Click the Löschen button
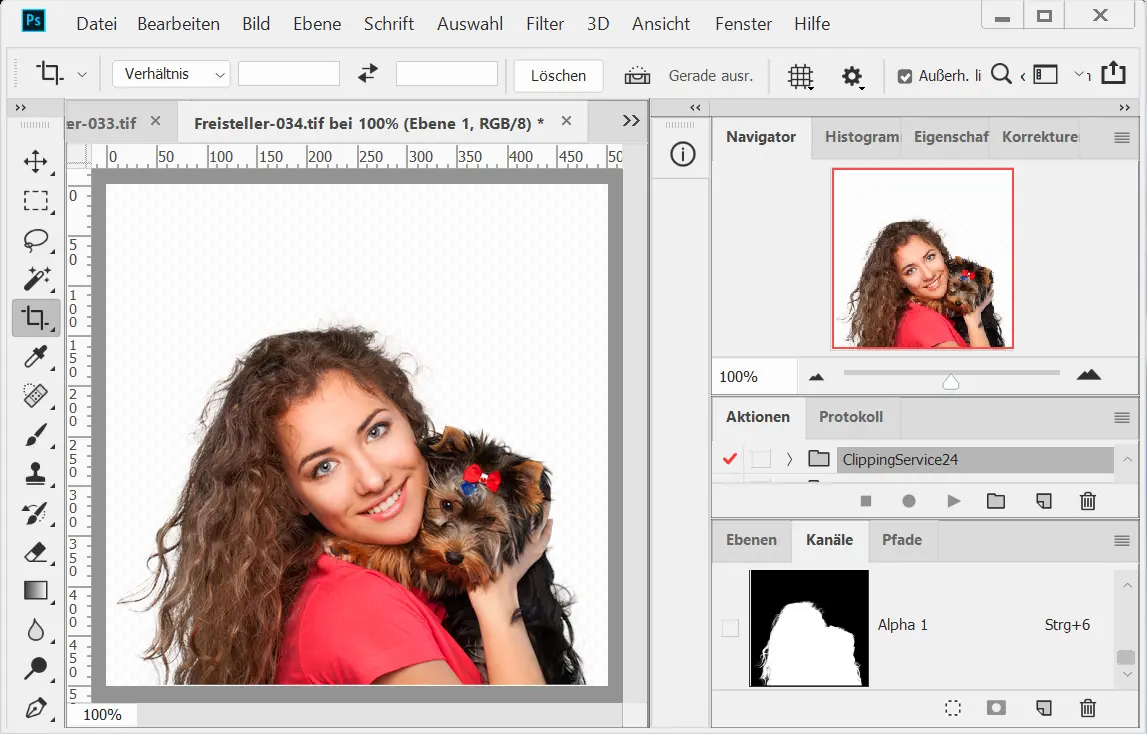This screenshot has height=734, width=1147. click(x=558, y=75)
